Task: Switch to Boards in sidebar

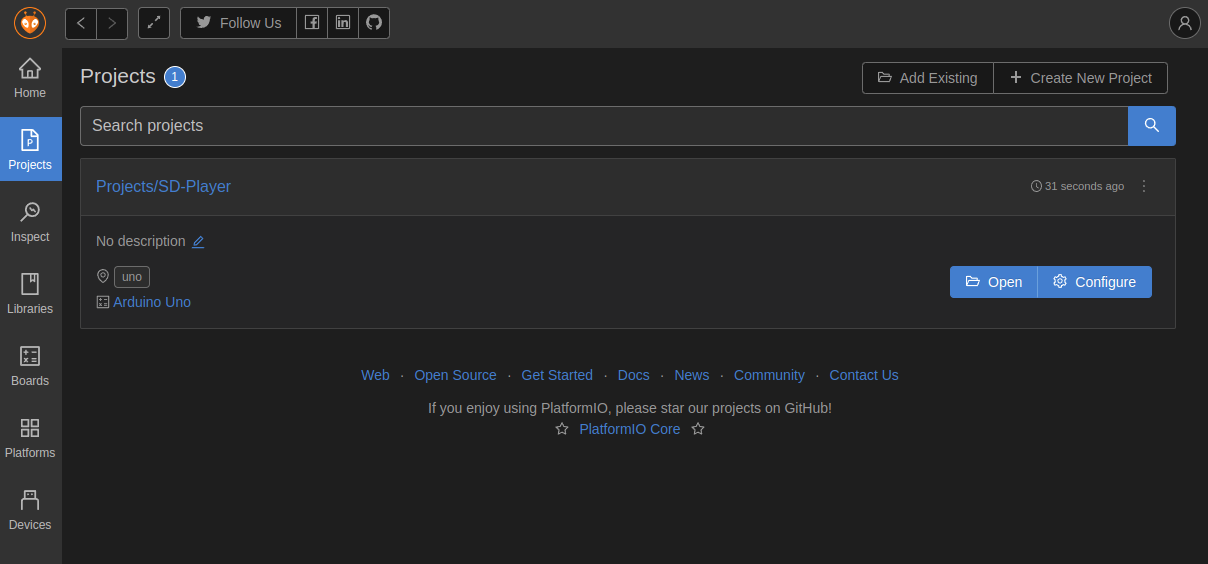Action: point(30,367)
